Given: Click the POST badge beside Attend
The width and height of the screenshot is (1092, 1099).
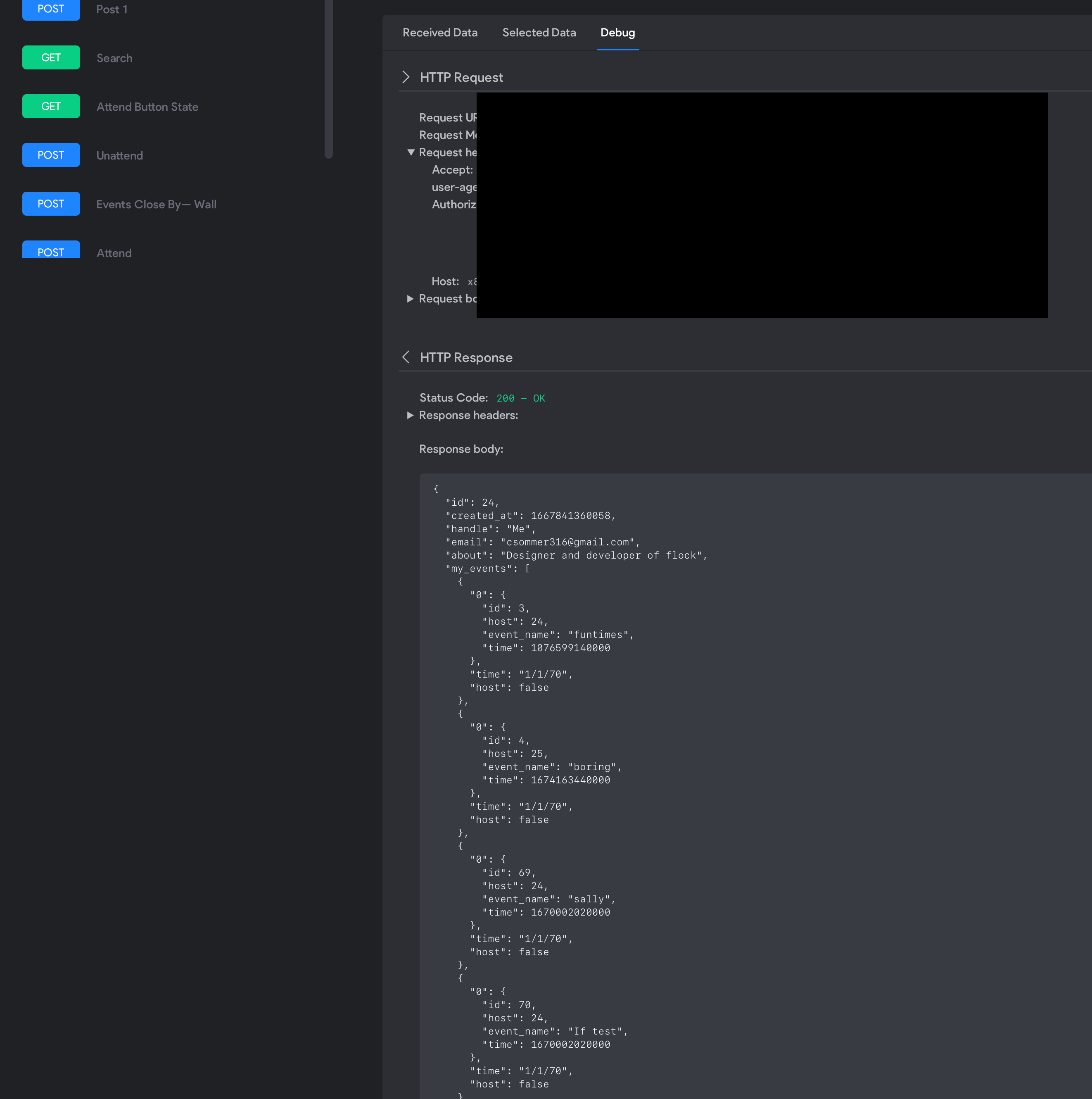Looking at the screenshot, I should pyautogui.click(x=51, y=250).
